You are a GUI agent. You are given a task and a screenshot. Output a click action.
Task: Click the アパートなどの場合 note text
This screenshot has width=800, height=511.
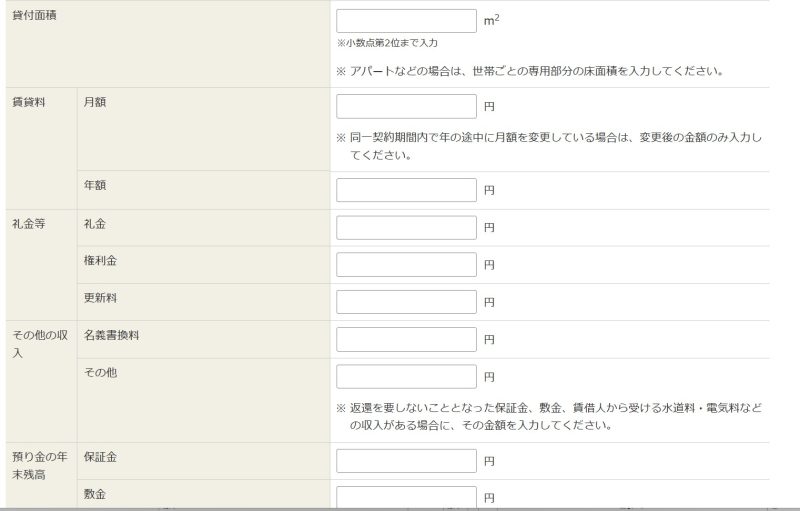click(530, 71)
